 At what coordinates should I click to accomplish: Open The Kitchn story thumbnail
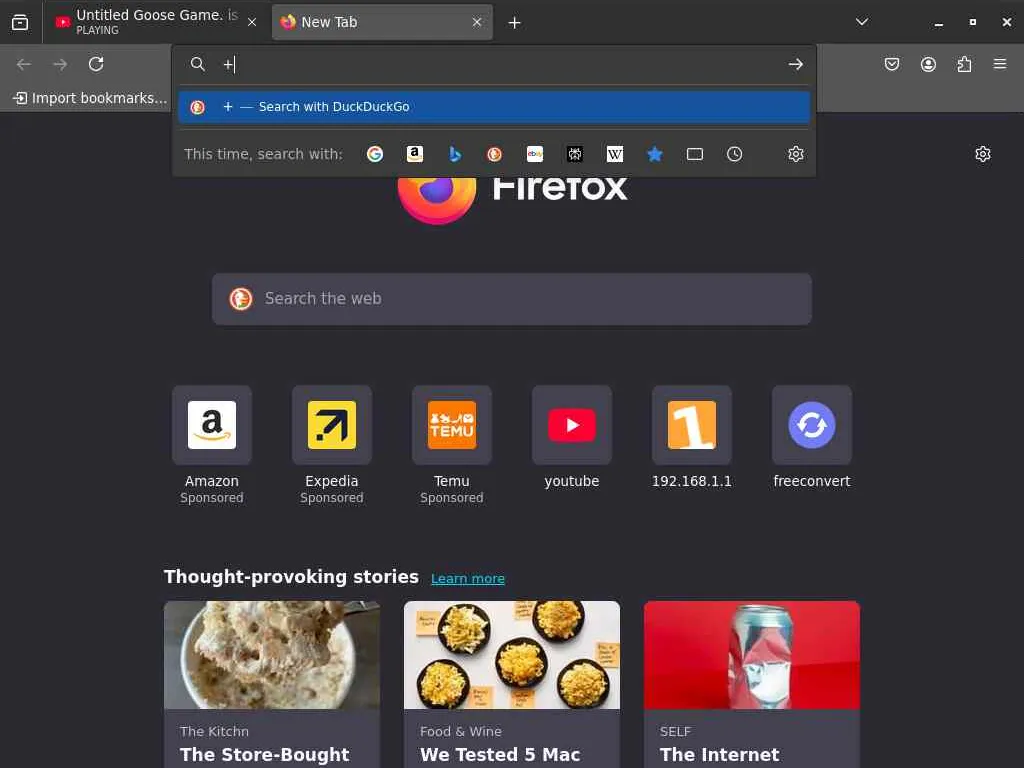272,655
